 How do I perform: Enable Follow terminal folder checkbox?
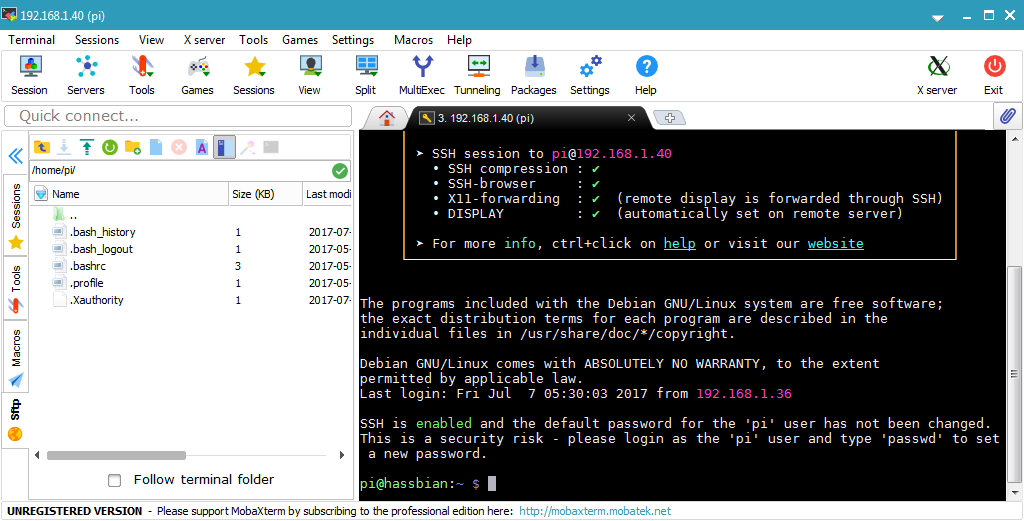click(x=115, y=480)
